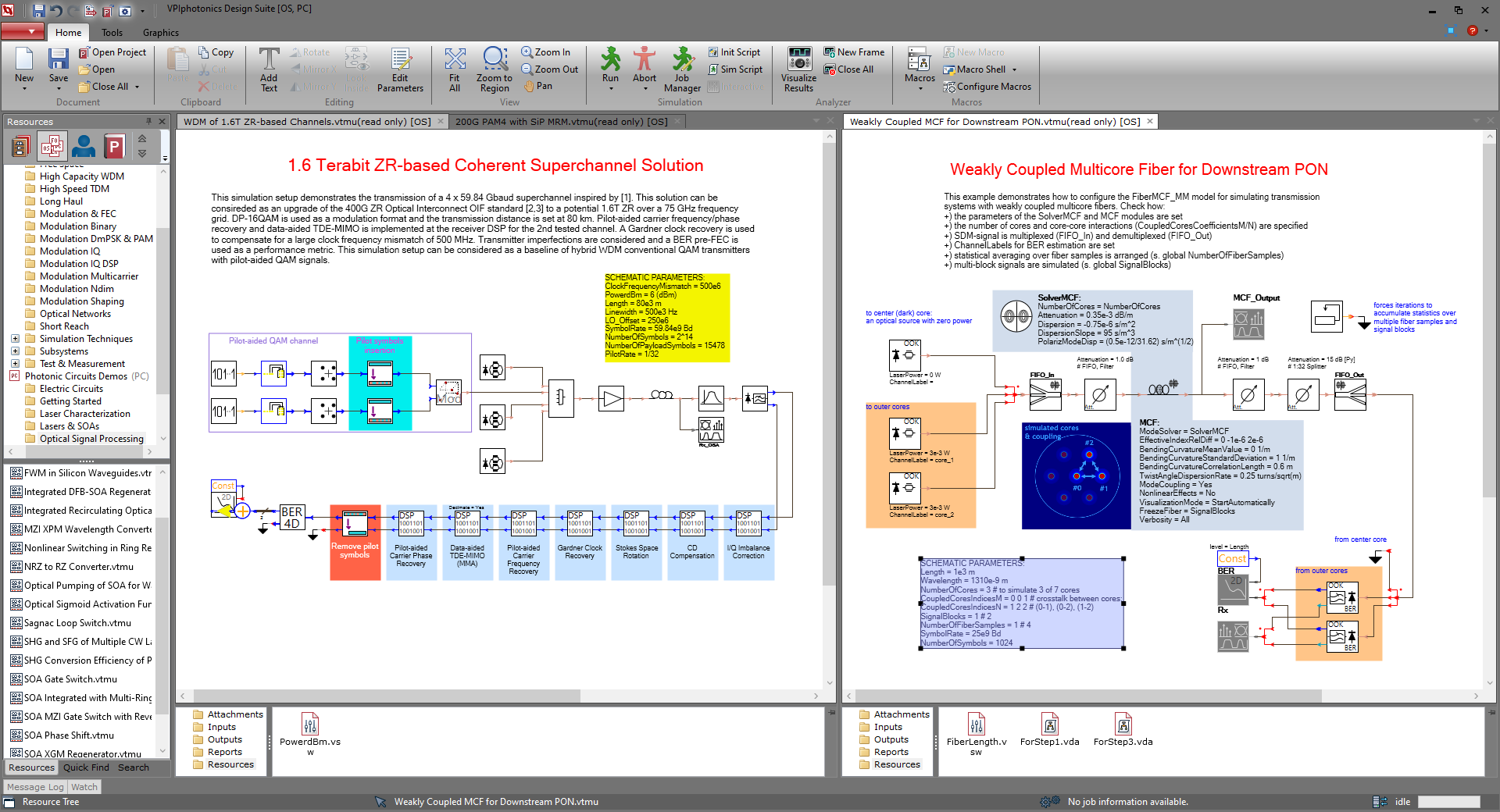
Task: Expand the Simulation Techniques folder
Action: pos(15,339)
